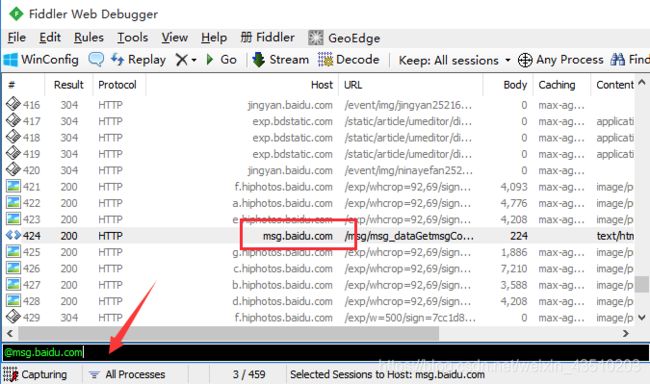Sort by the Body column header
The image size is (650, 384).
tap(515, 85)
